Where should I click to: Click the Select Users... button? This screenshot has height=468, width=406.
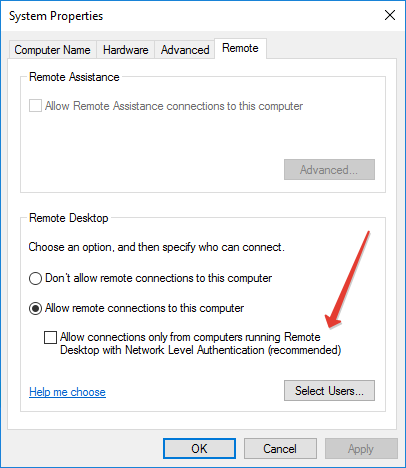pyautogui.click(x=329, y=391)
